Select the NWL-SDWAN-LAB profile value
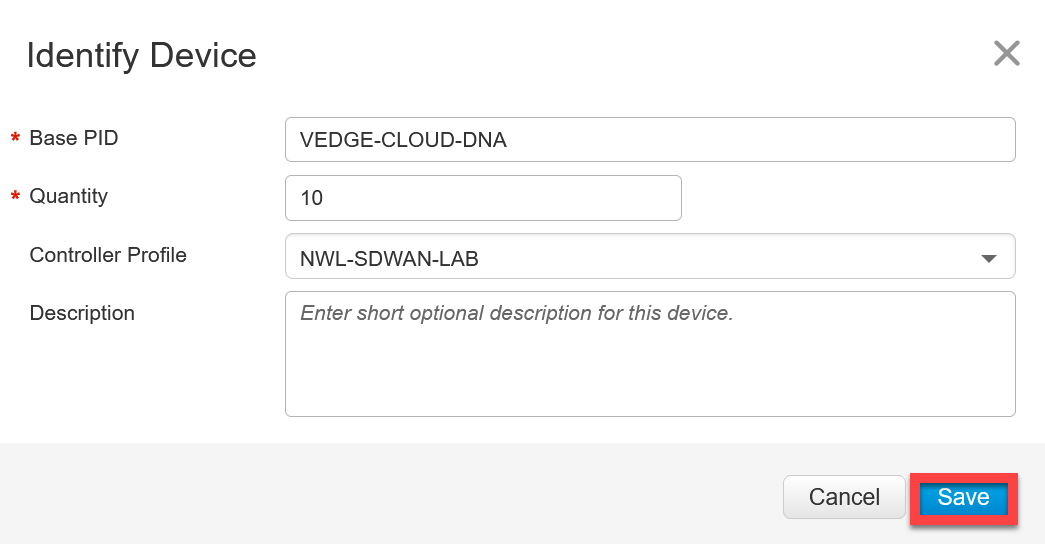This screenshot has height=544, width=1045. (389, 259)
